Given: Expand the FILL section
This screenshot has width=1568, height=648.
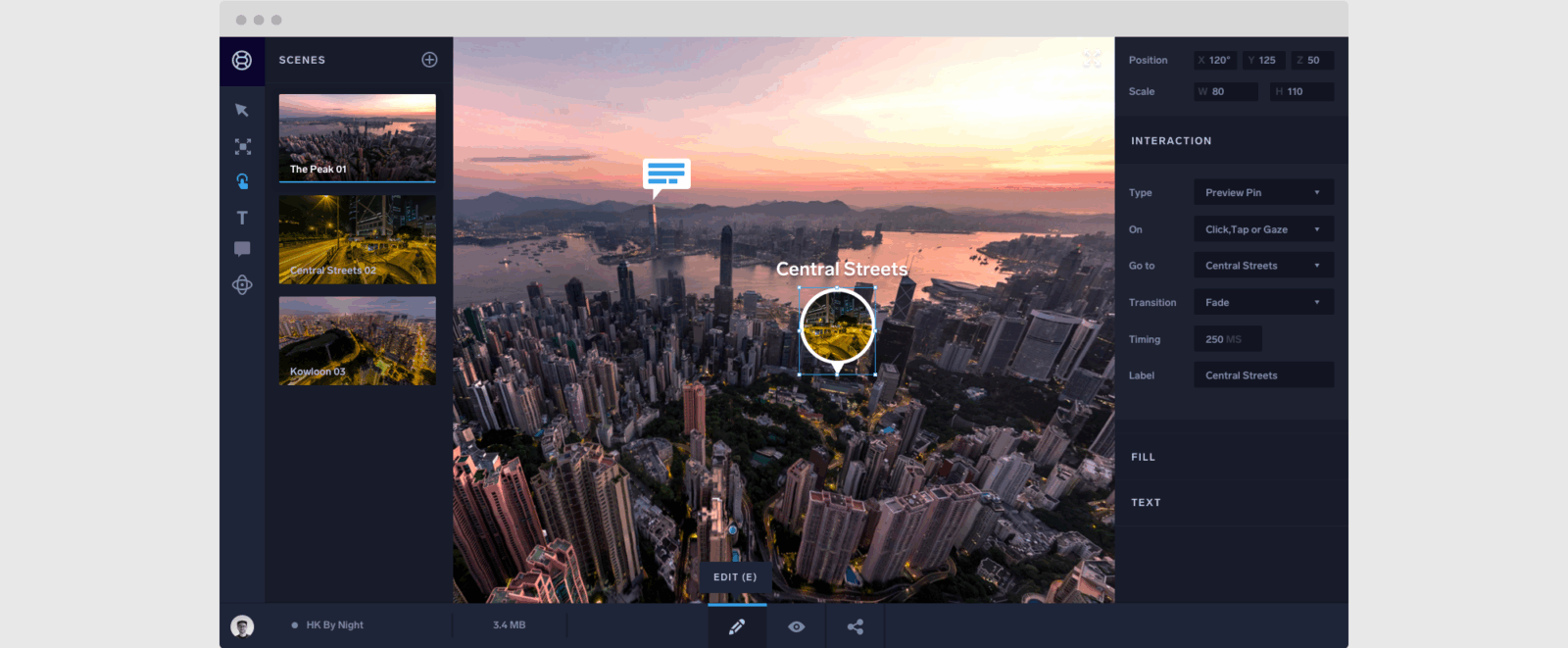Looking at the screenshot, I should tap(1143, 457).
